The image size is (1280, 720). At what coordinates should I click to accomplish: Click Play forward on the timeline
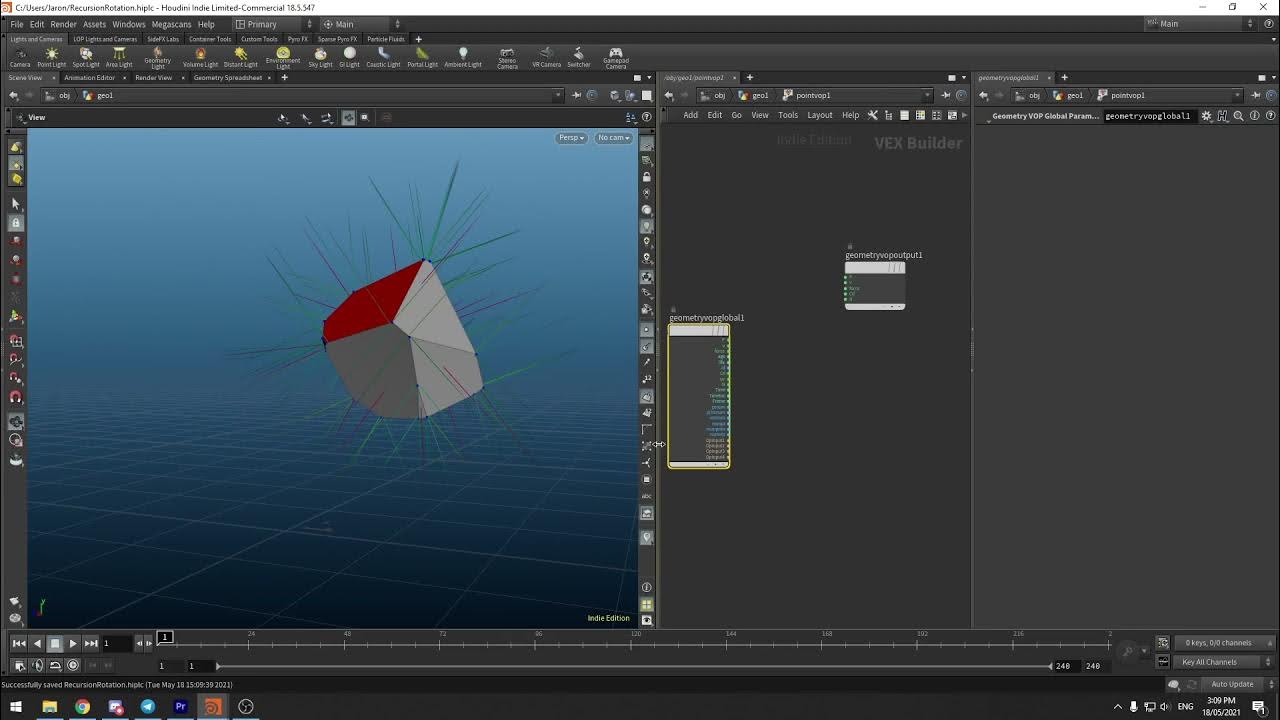[x=73, y=643]
